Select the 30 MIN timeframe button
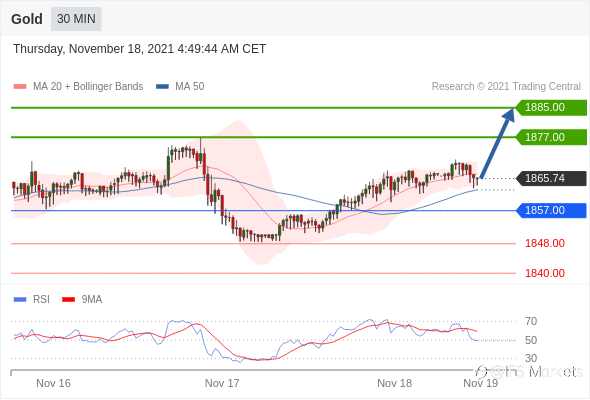Viewport: 590px width, 400px height. 76,19
